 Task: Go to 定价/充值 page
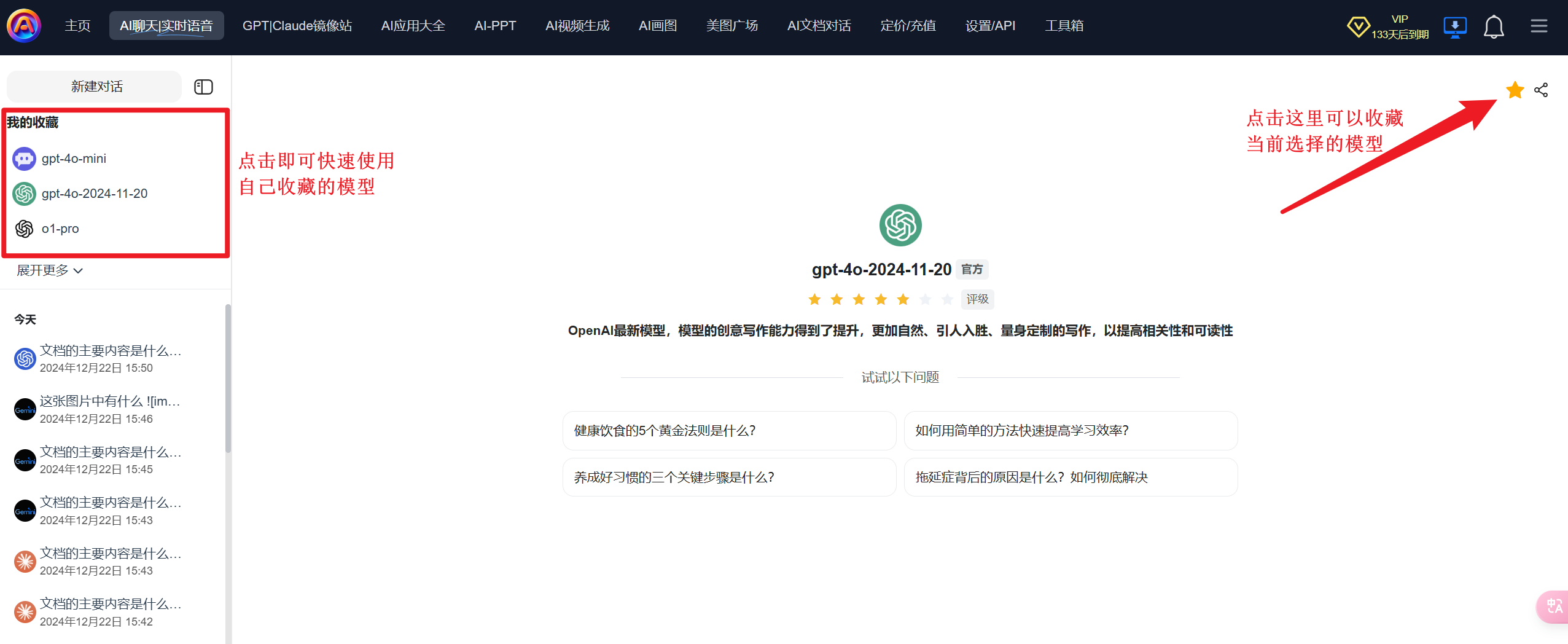[908, 26]
